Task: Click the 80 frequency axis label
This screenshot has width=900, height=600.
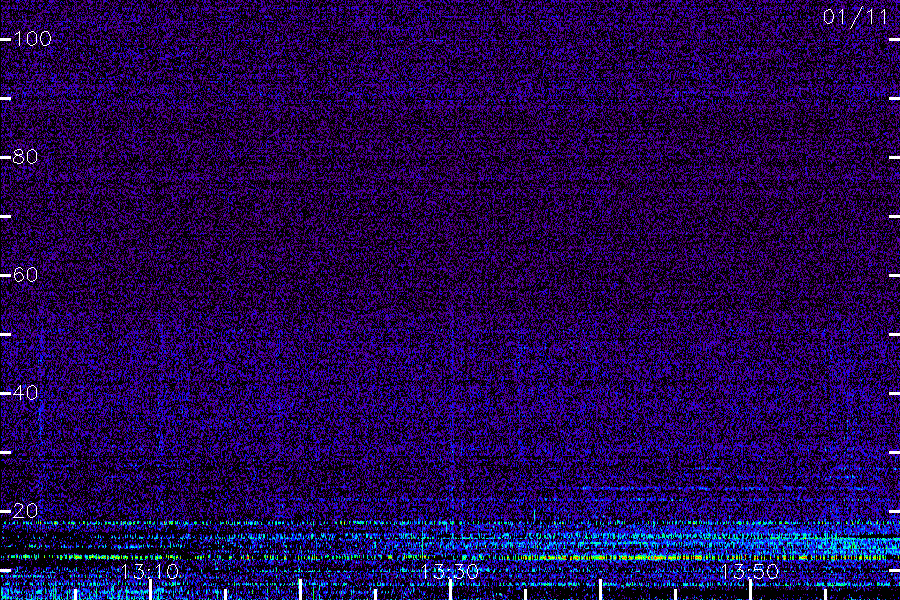Action: pos(25,157)
